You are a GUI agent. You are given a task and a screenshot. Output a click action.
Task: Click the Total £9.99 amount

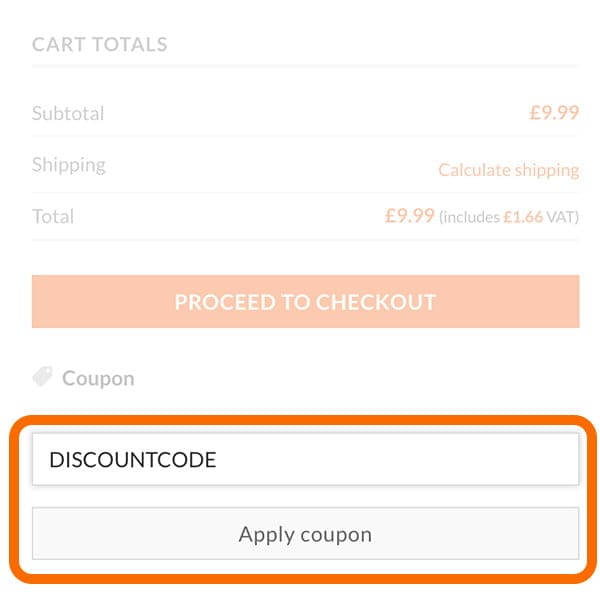coord(409,216)
